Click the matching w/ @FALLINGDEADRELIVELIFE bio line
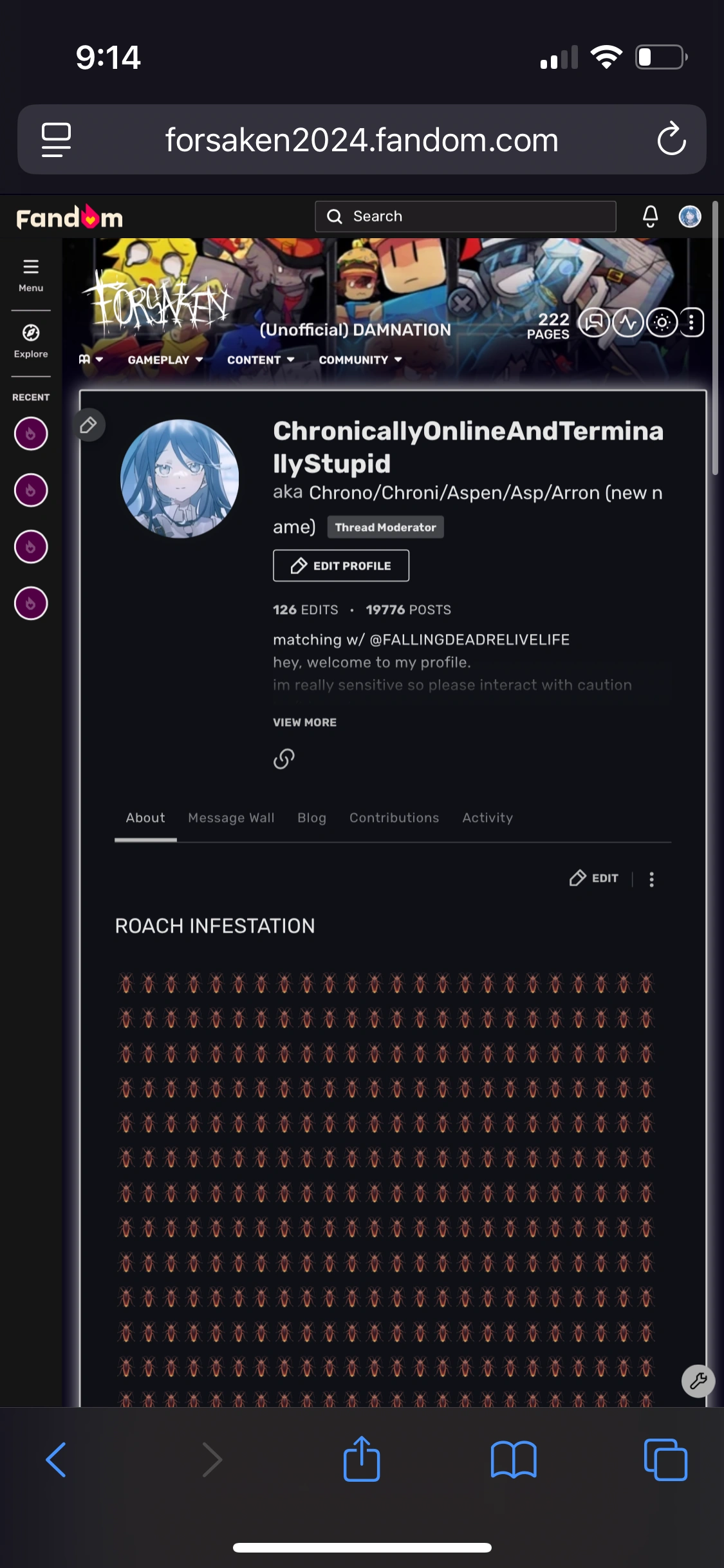The width and height of the screenshot is (724, 1568). [422, 639]
